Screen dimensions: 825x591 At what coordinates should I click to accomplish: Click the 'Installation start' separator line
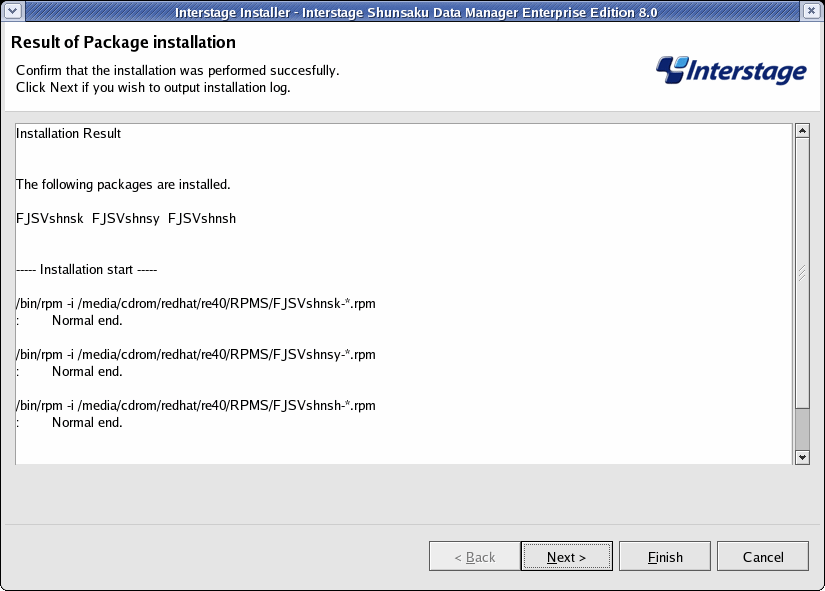87,269
